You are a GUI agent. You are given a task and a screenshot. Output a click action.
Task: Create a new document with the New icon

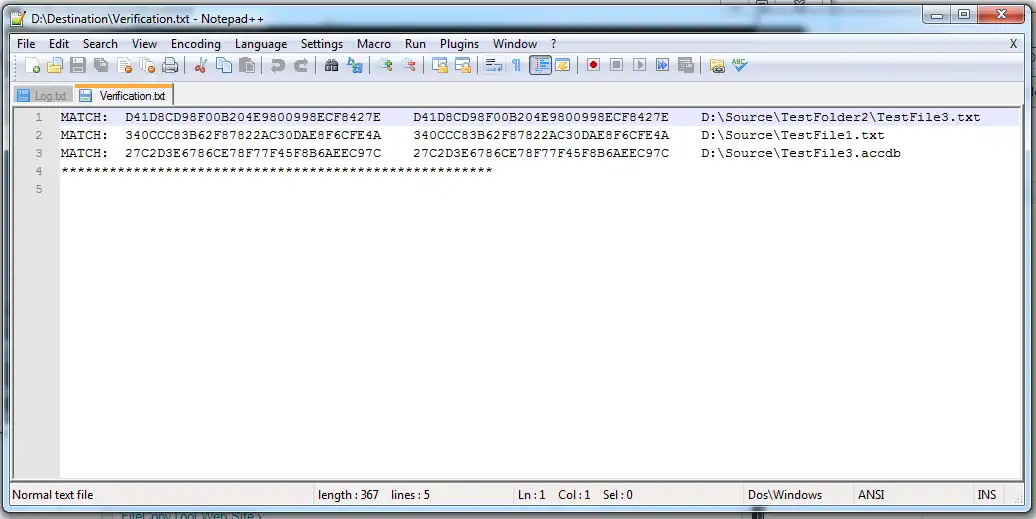click(x=32, y=65)
